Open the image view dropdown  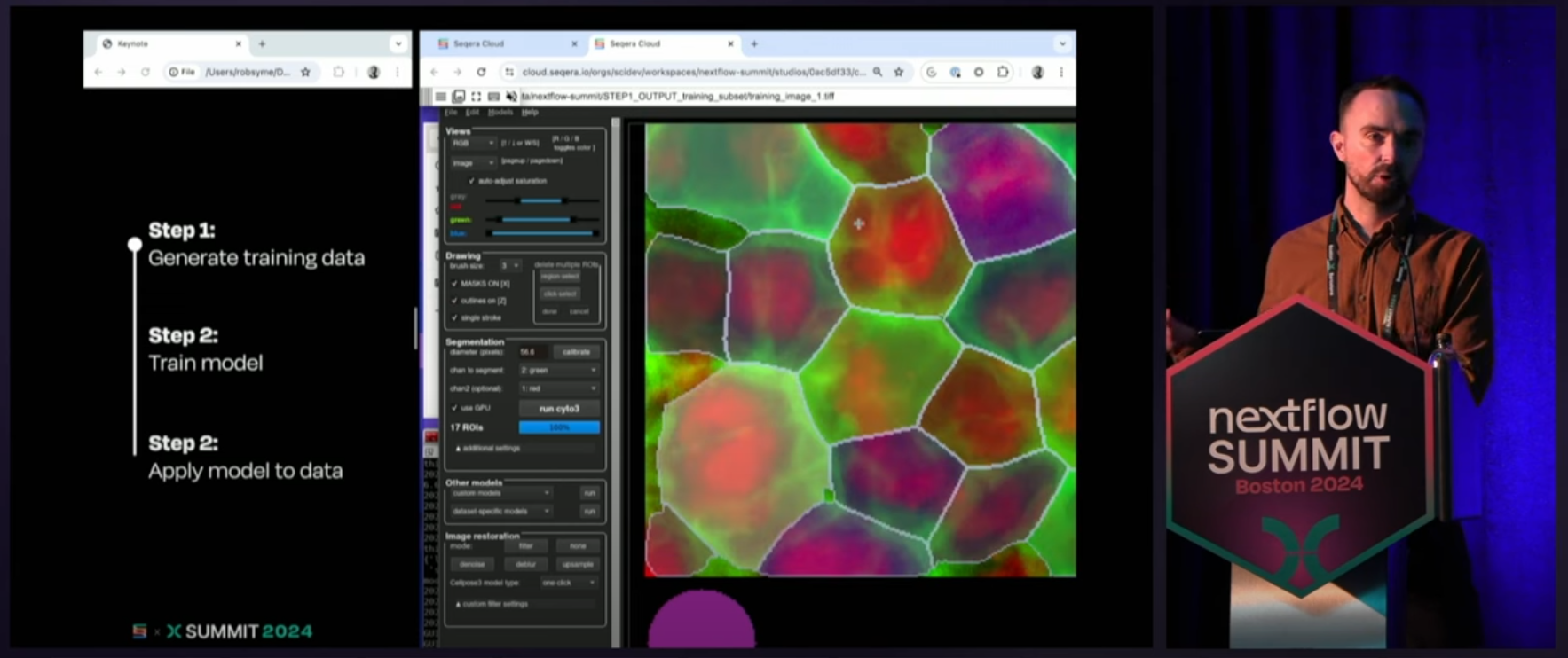click(x=472, y=162)
